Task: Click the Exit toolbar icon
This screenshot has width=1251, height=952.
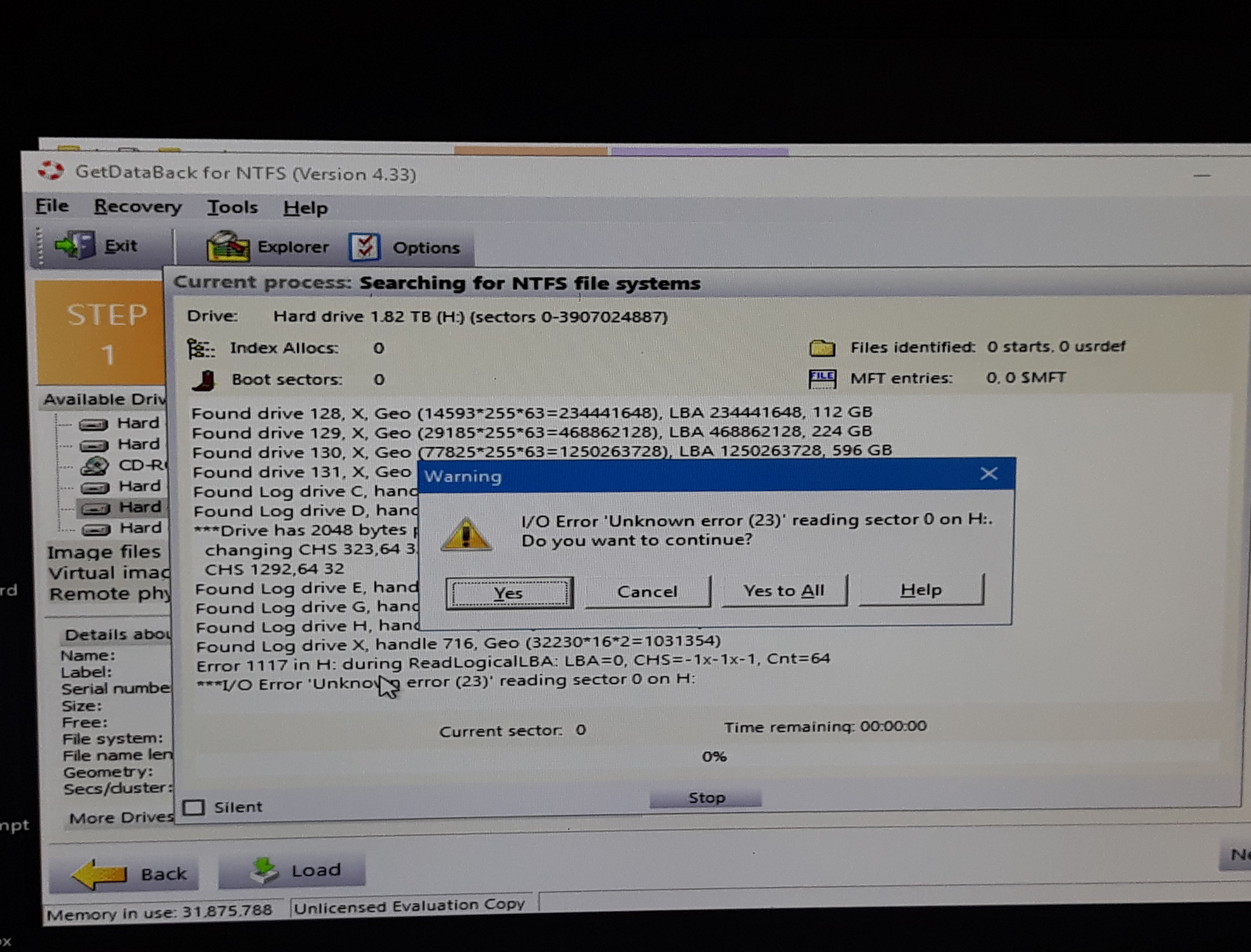Action: (x=75, y=245)
